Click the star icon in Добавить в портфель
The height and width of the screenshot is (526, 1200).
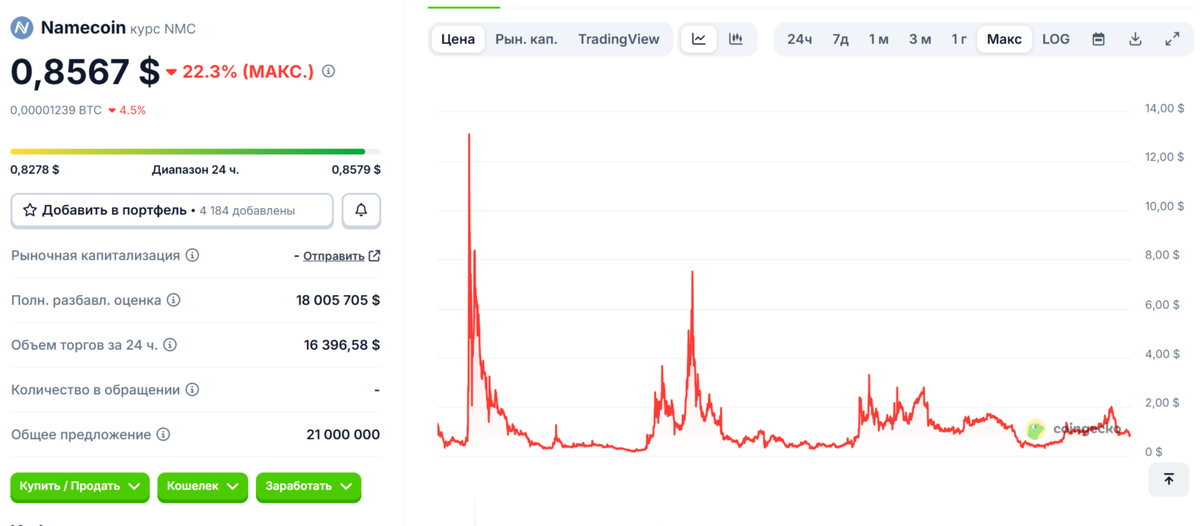click(x=30, y=211)
